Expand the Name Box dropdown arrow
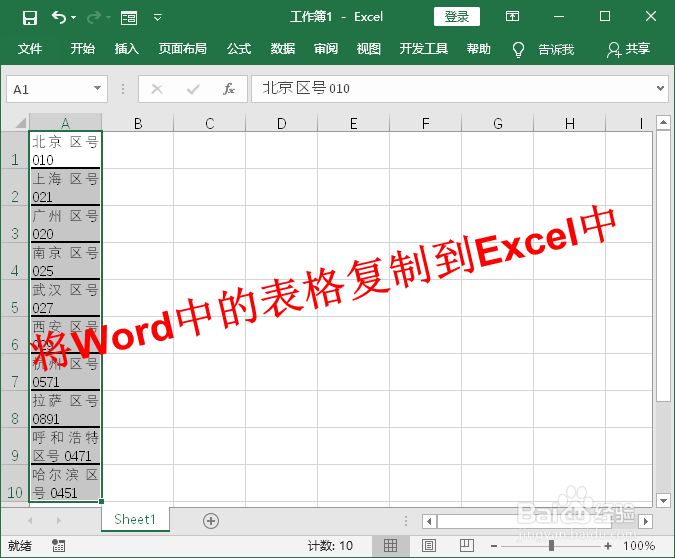Screen dimensions: 675x558 98,89
